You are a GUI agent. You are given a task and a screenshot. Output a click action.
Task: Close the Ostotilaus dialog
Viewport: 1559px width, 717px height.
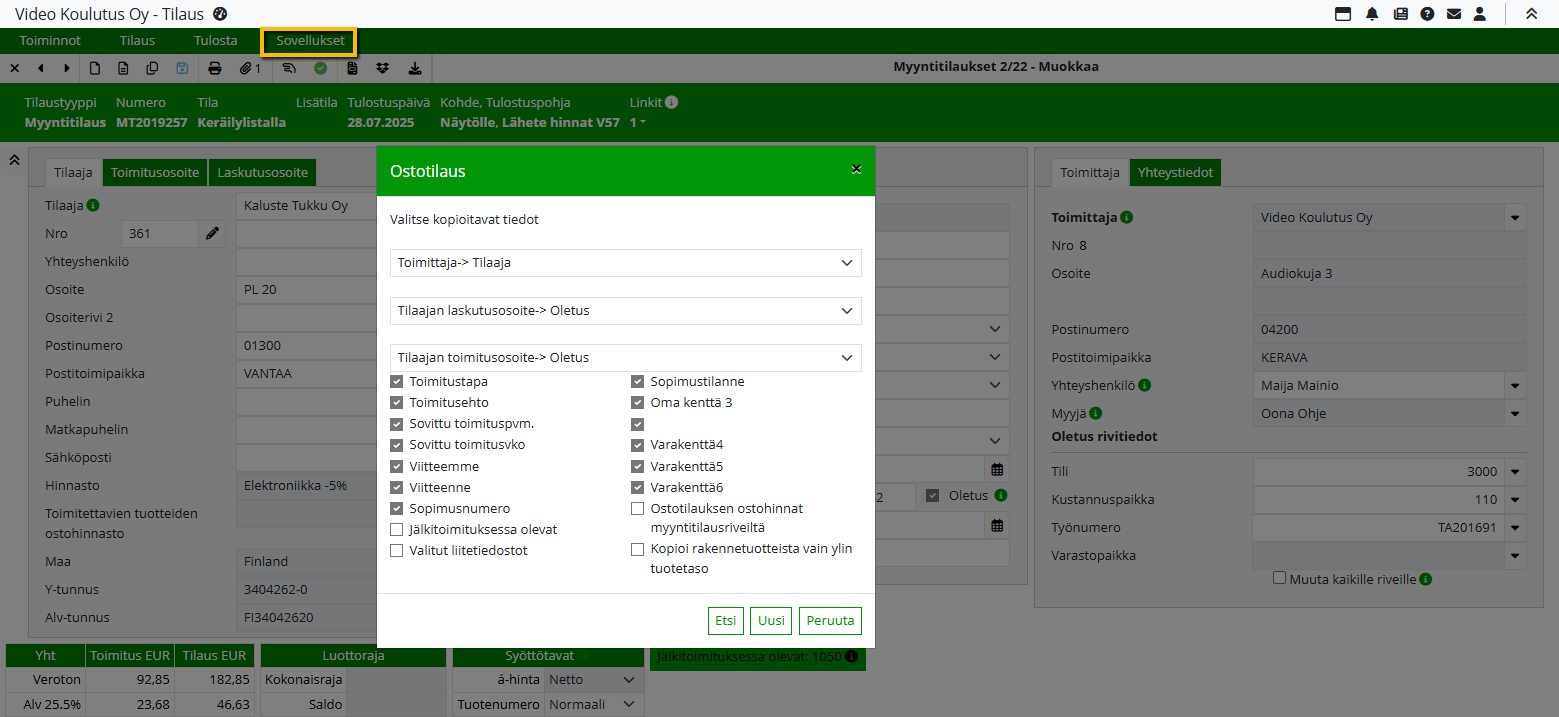856,170
